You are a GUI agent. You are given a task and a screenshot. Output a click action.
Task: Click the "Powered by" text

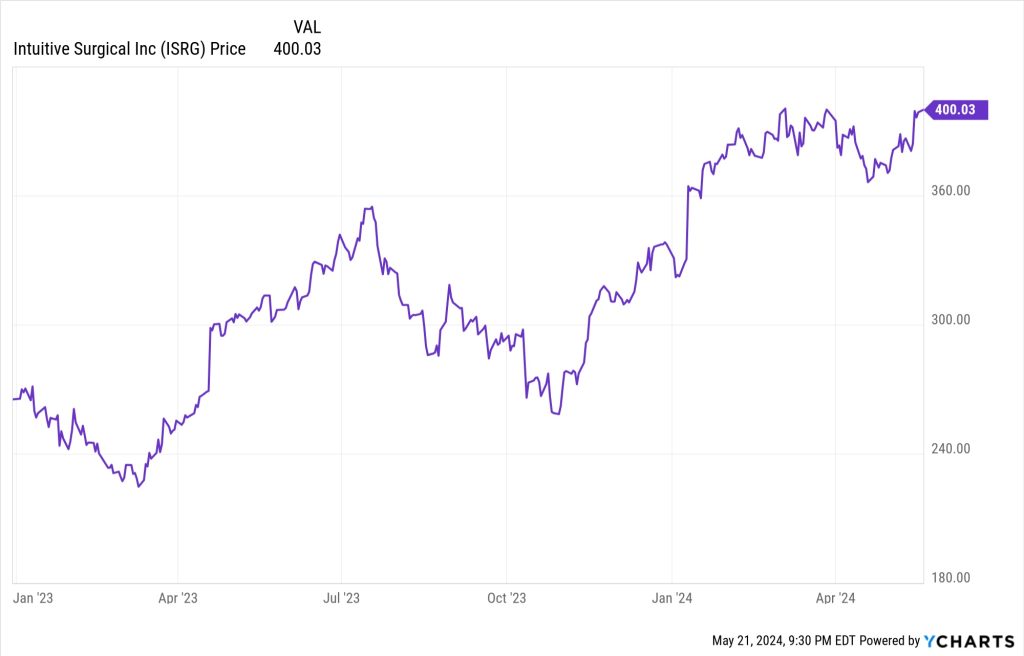click(890, 640)
